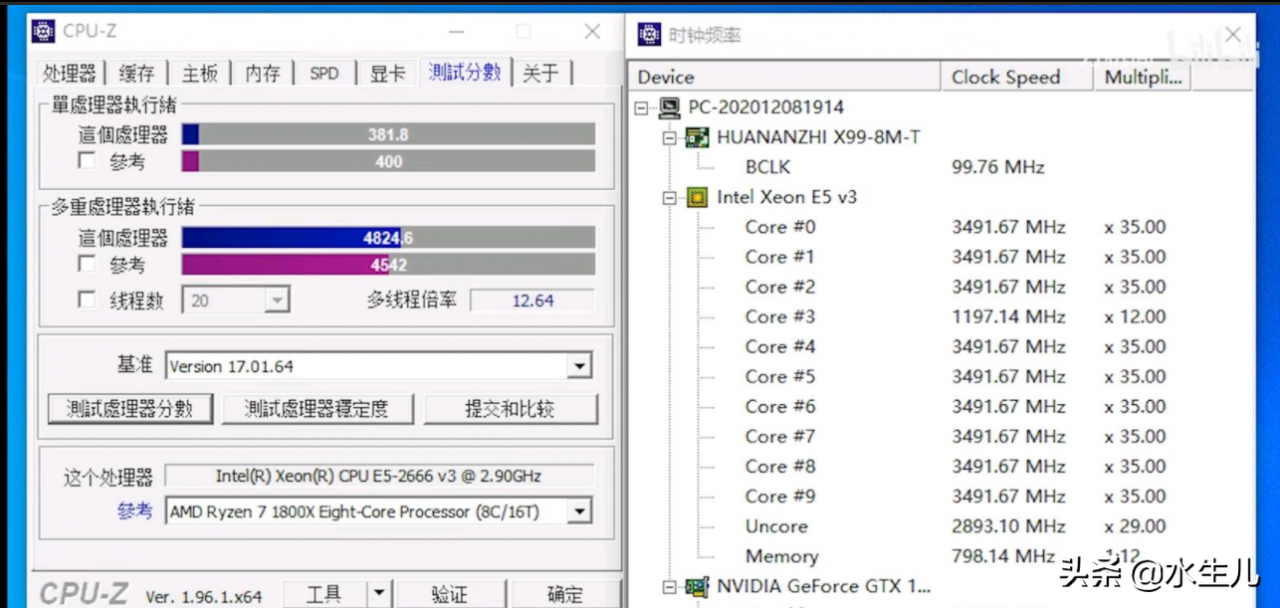1280x608 pixels.
Task: Click the Clock Speed column header
Action: pyautogui.click(x=1017, y=77)
